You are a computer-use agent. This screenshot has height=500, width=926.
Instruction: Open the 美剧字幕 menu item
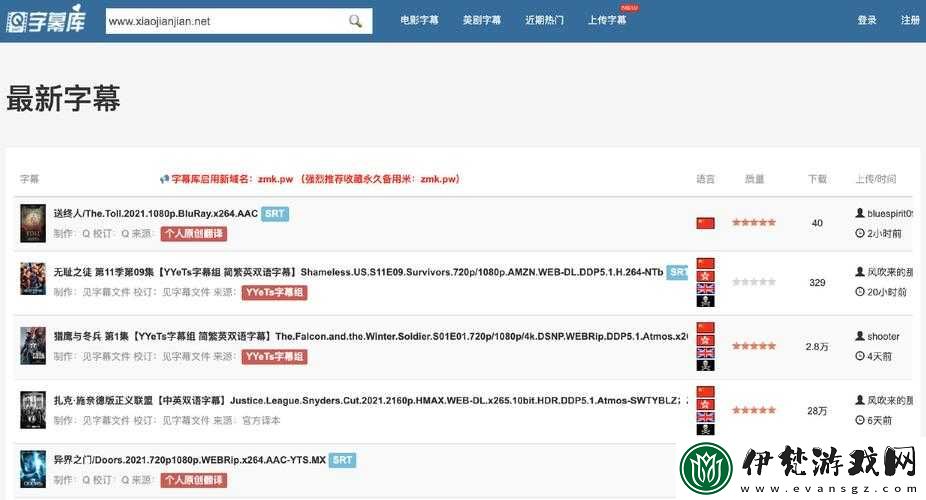click(x=482, y=20)
